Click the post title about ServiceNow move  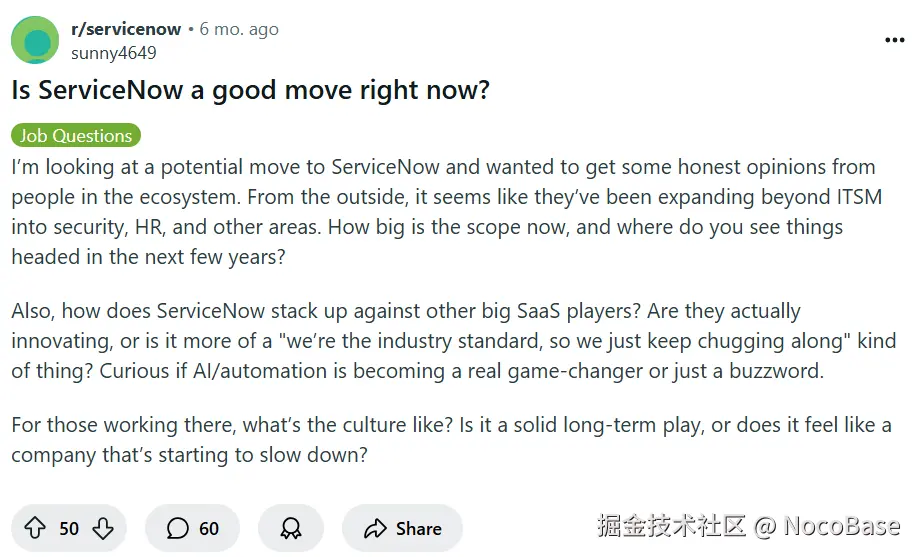pos(250,91)
